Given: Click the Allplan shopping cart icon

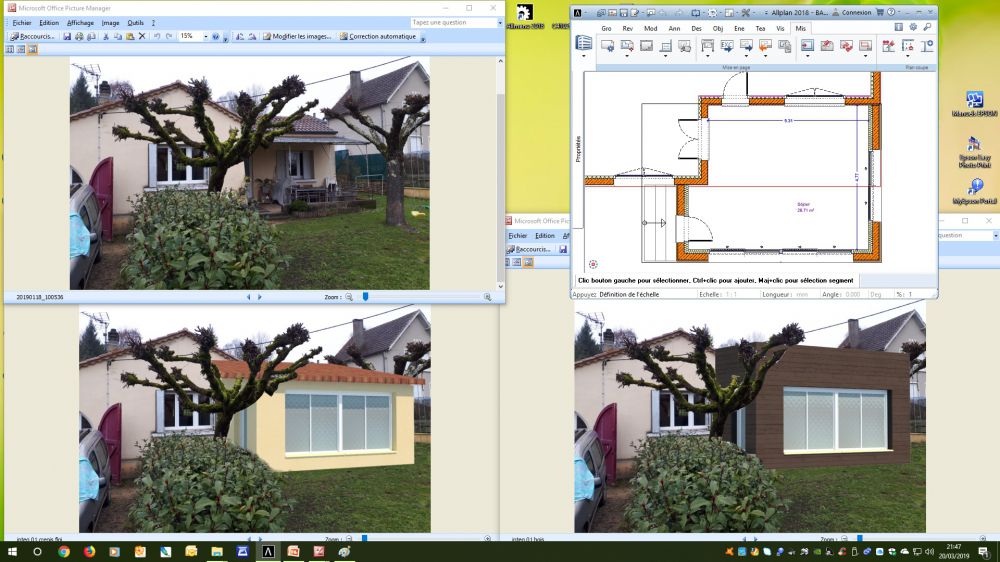Looking at the screenshot, I should 880,13.
